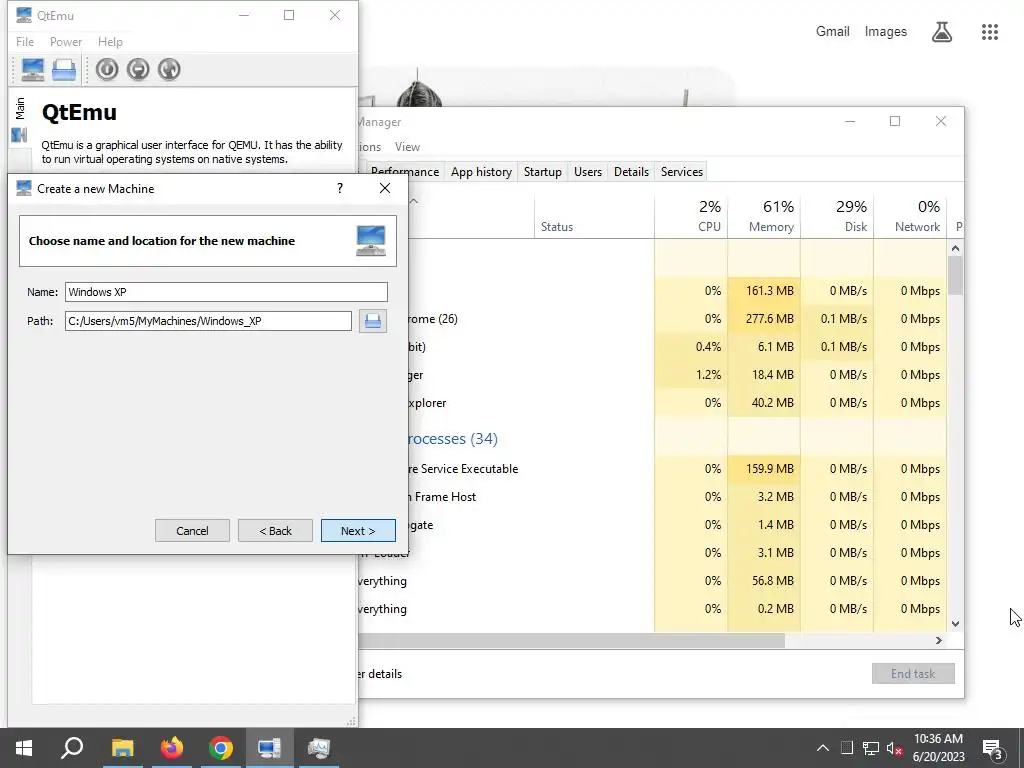Image resolution: width=1024 pixels, height=768 pixels.
Task: Open the View menu in Task Manager
Action: (408, 147)
